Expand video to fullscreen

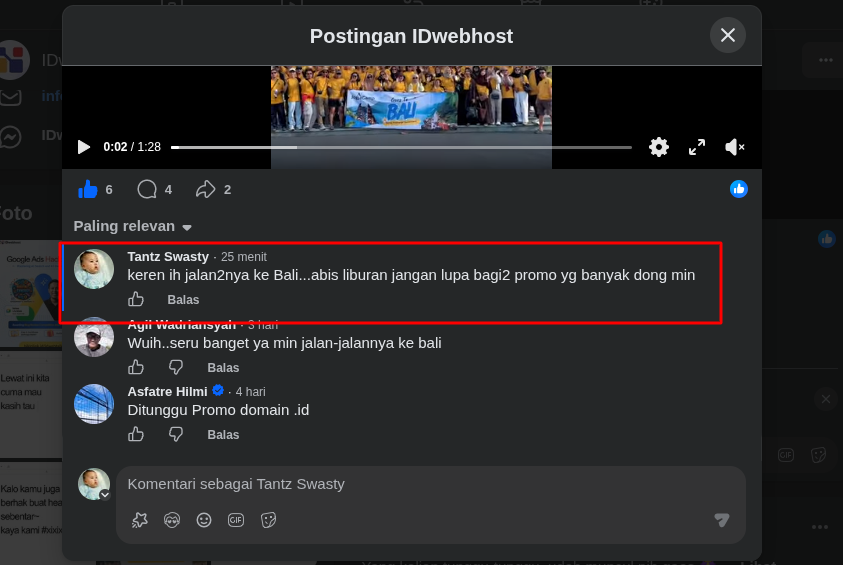coord(697,147)
